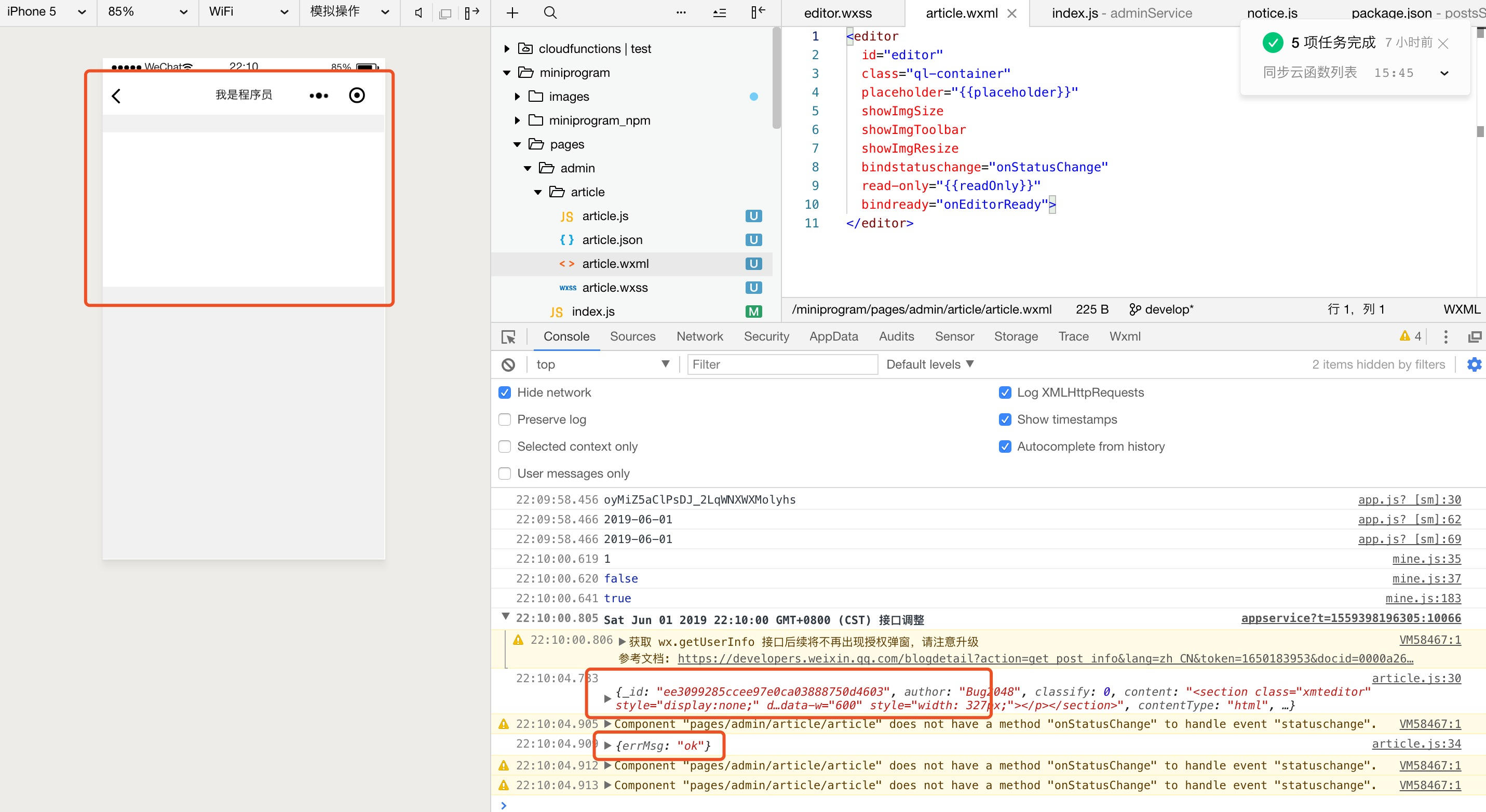Collapse the admin folder

click(528, 168)
